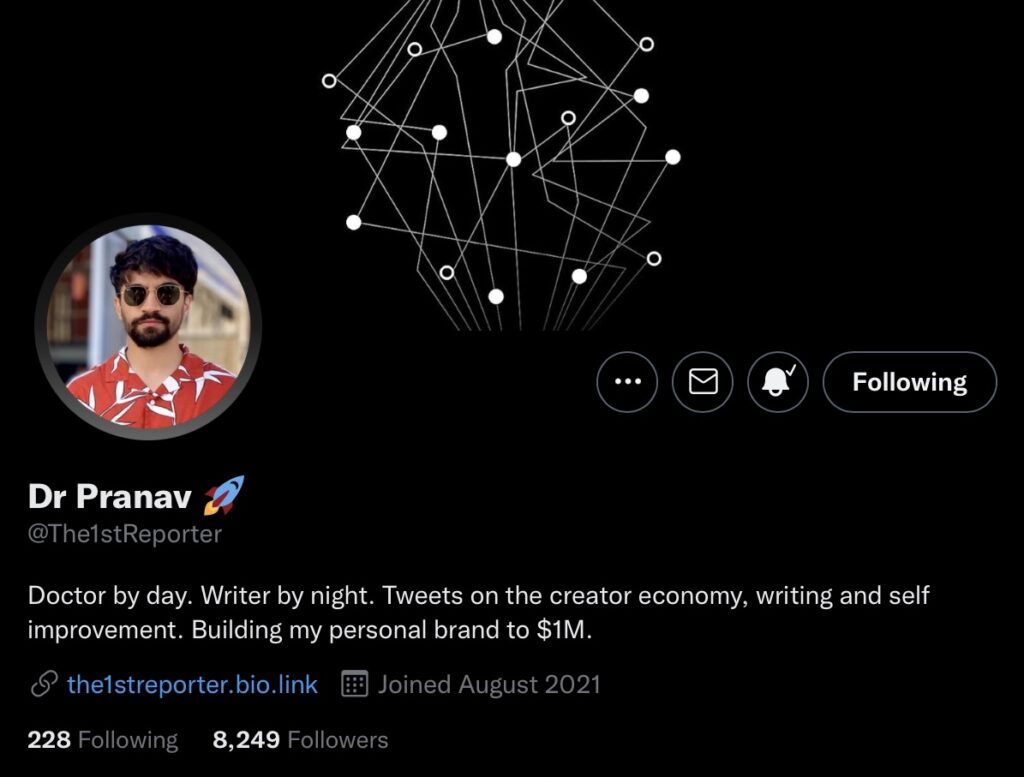Click the calendar icon by join date

(354, 685)
